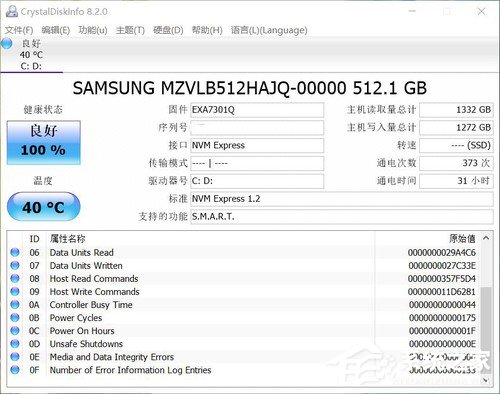Click the disk model title SAMSUNG MZVLB512HAJQ-00000
The image size is (500, 394).
[x=209, y=88]
